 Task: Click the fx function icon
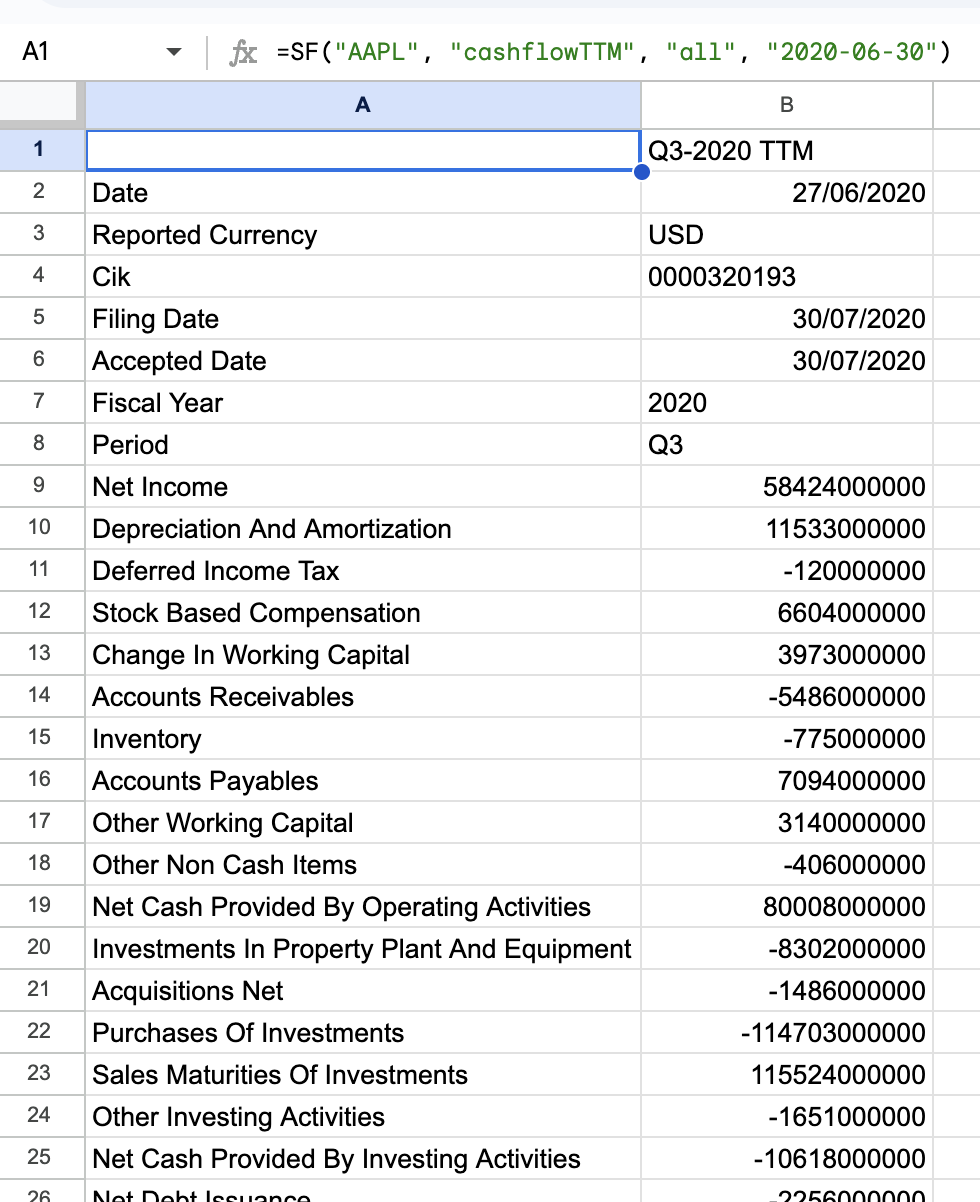[x=244, y=52]
